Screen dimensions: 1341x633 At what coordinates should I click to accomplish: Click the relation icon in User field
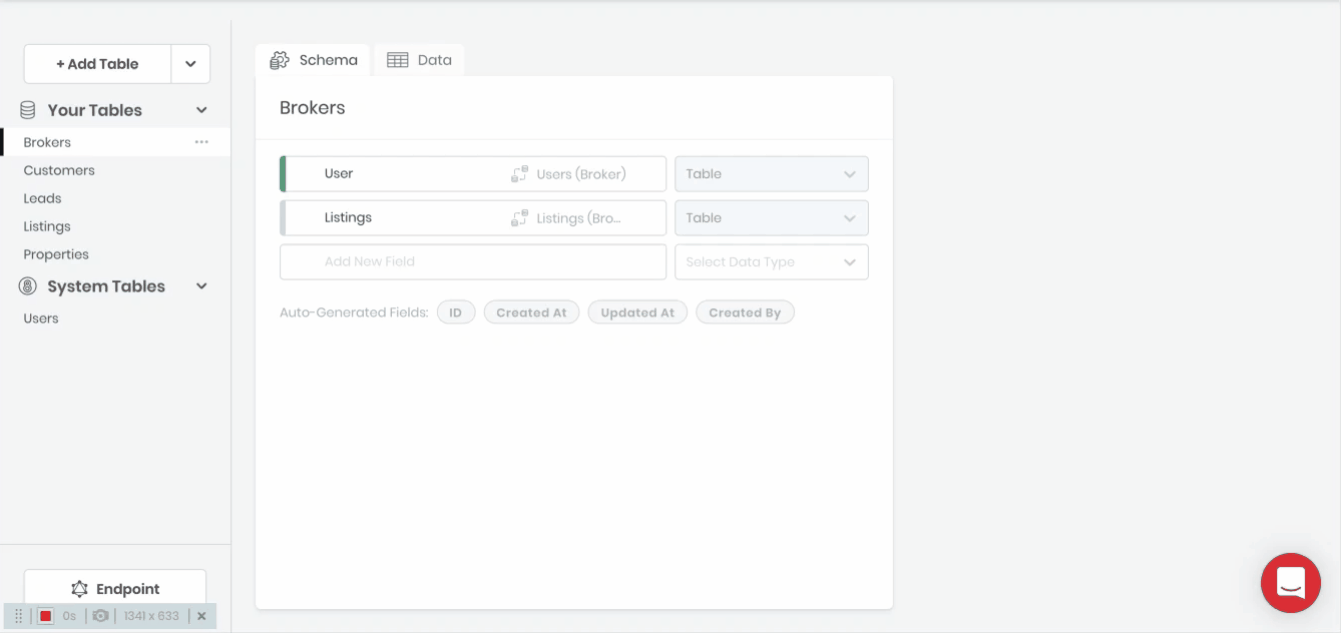tap(519, 174)
